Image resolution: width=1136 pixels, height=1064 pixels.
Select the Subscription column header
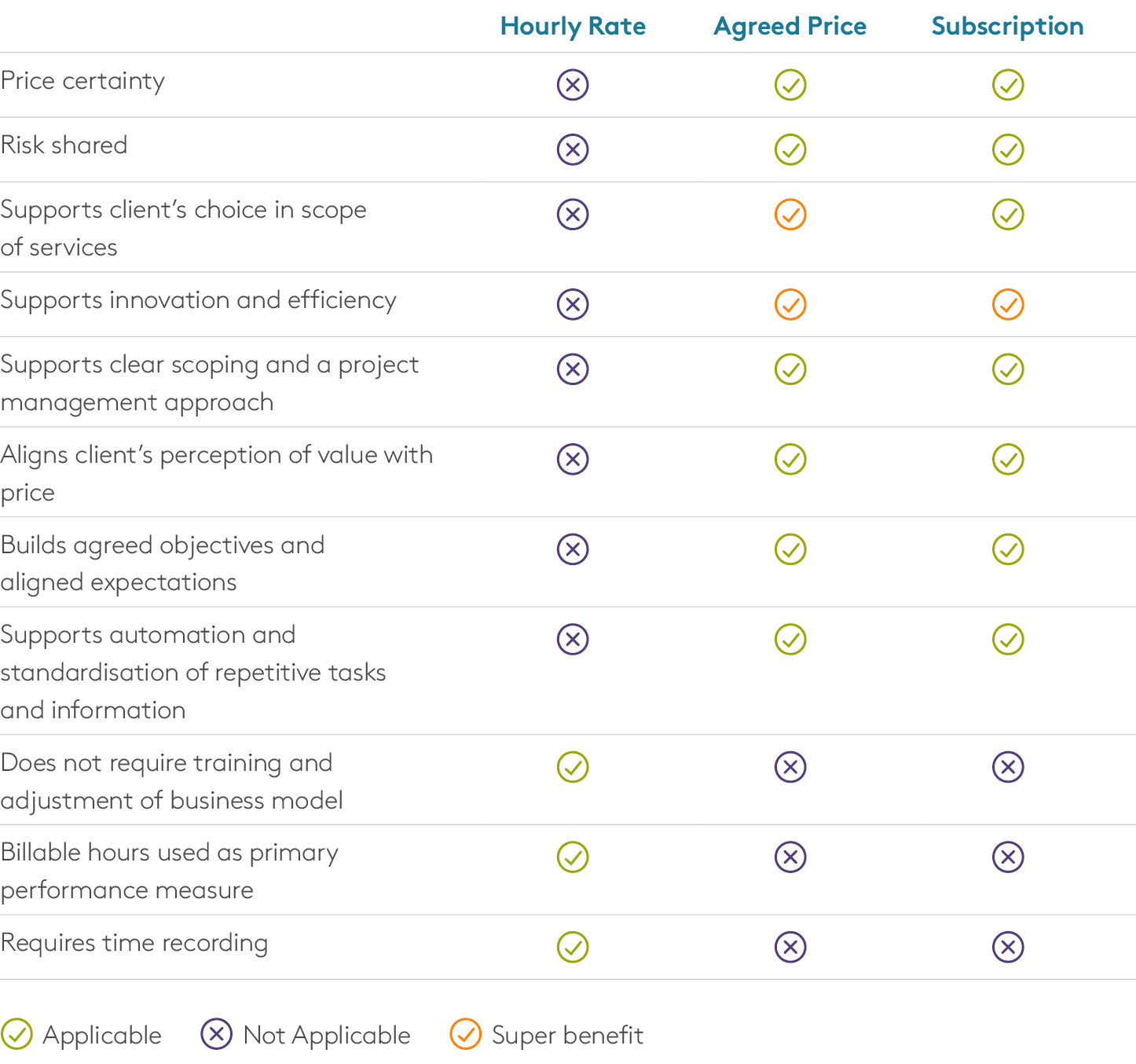[1008, 27]
